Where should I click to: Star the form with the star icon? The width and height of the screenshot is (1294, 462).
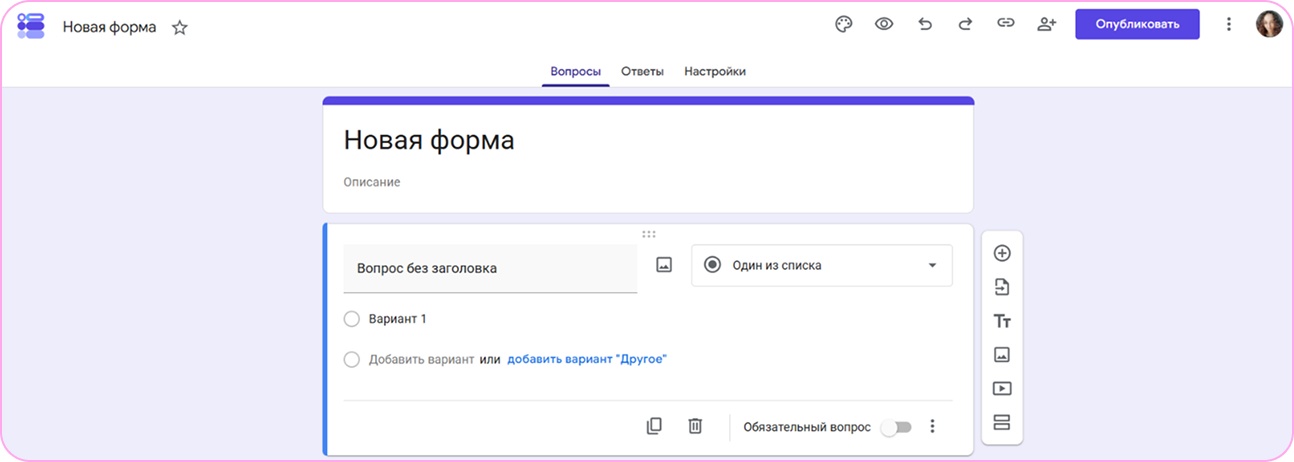[x=180, y=27]
